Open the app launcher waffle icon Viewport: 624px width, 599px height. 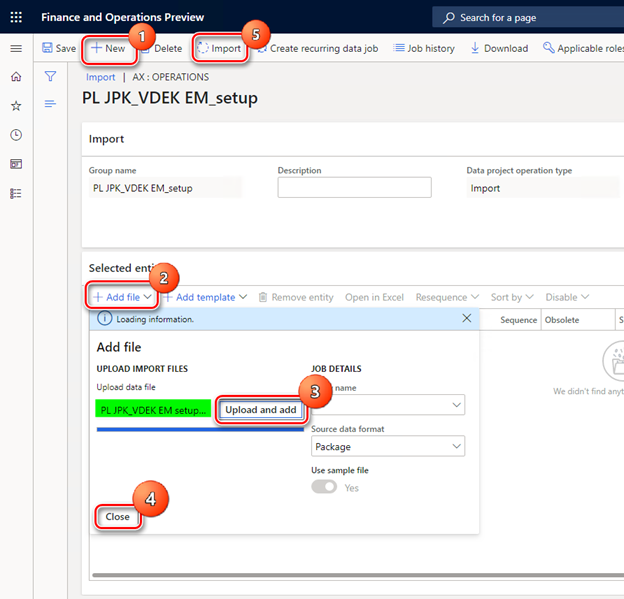coord(16,17)
